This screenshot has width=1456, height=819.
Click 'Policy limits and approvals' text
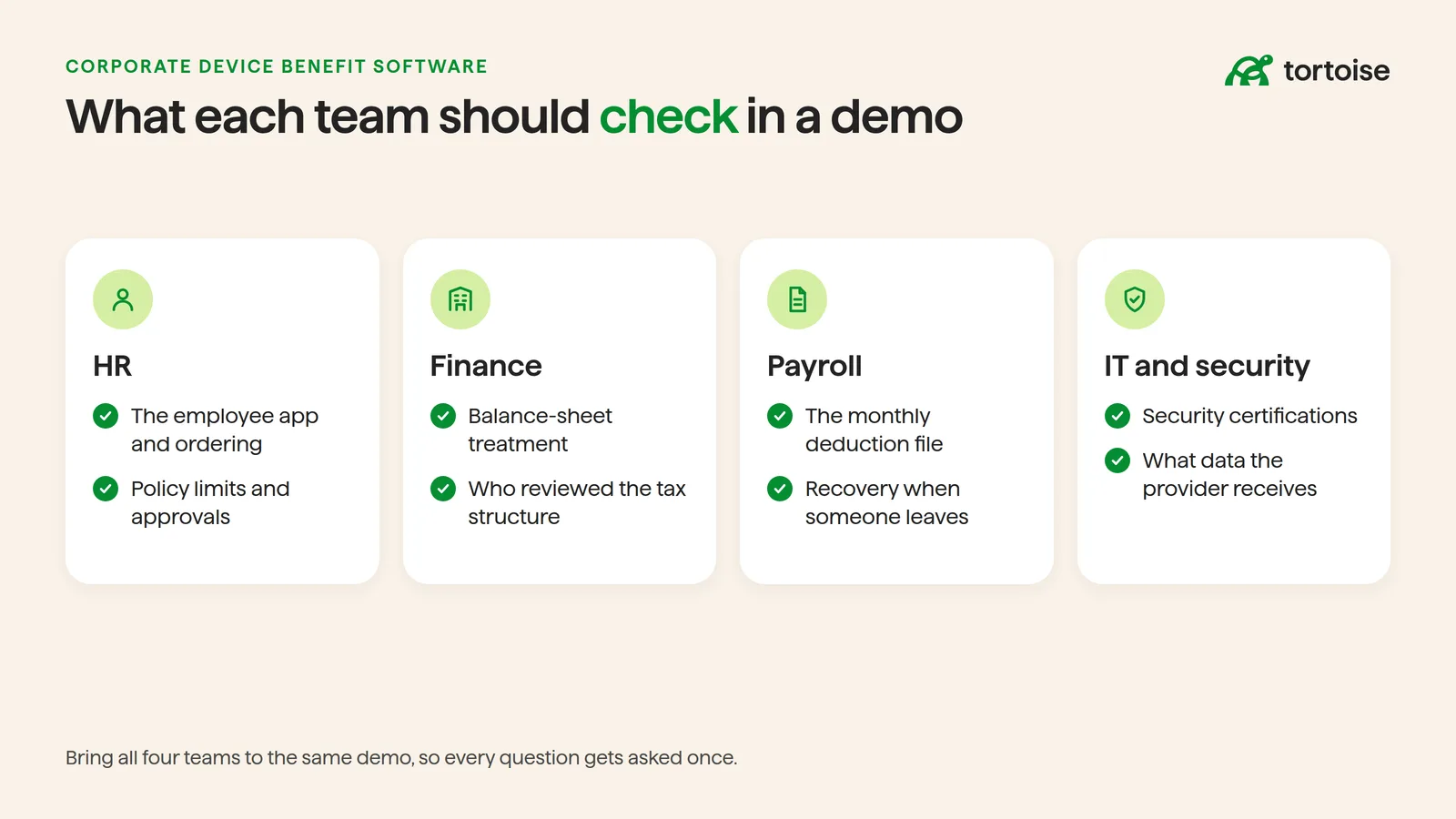(210, 502)
